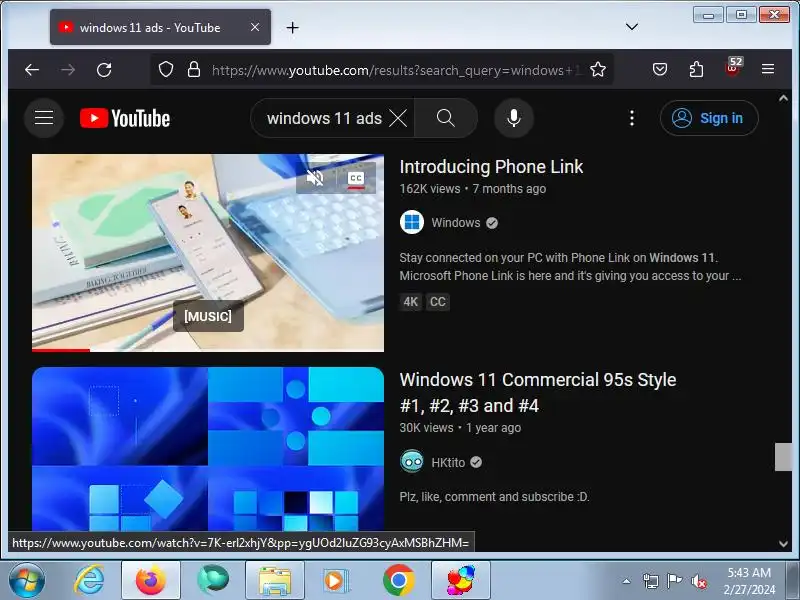Image resolution: width=800 pixels, height=600 pixels.
Task: Open a new tab with the plus button
Action: 292,28
